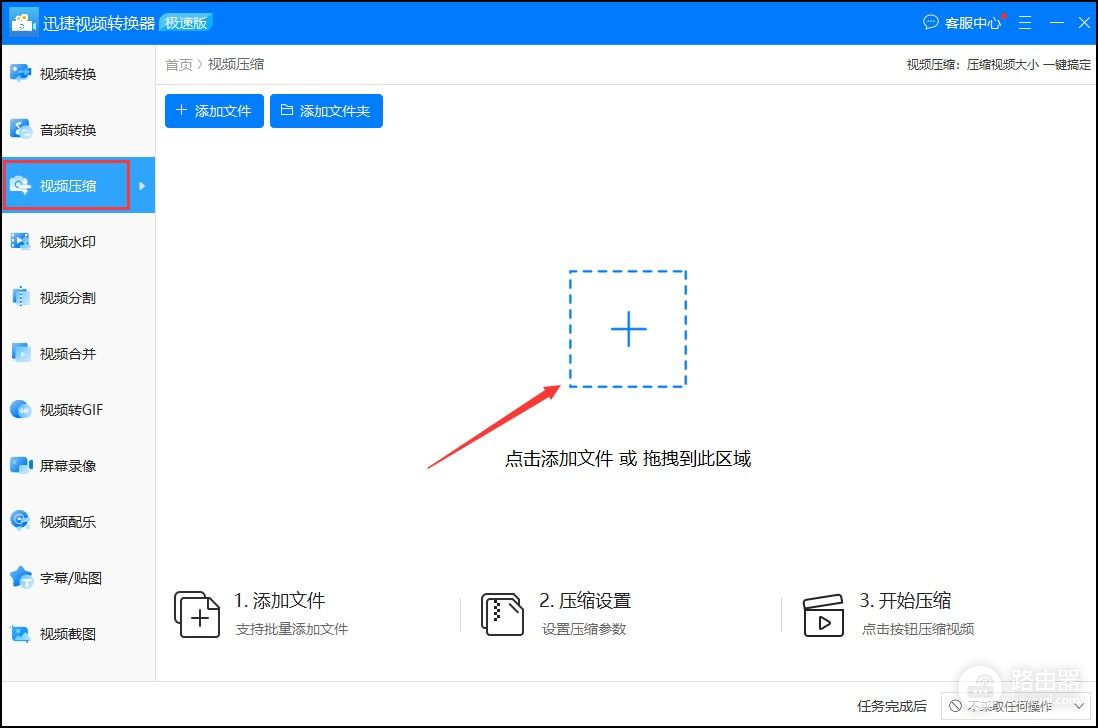Click the app logo in title bar

pos(22,22)
